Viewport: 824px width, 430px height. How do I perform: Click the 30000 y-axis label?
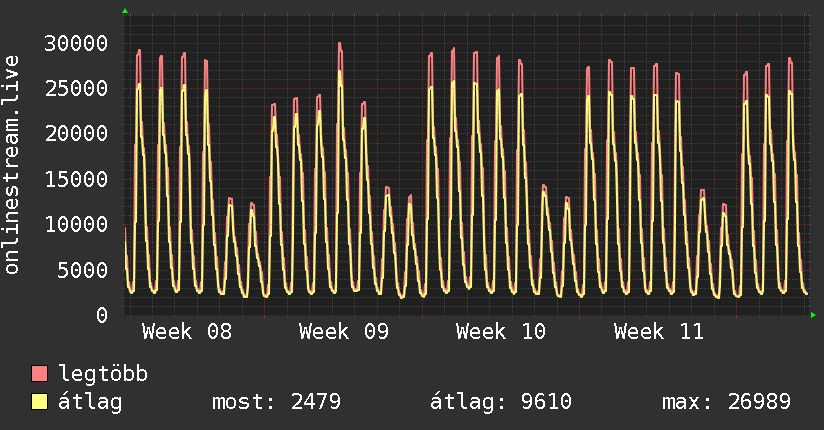pos(78,43)
